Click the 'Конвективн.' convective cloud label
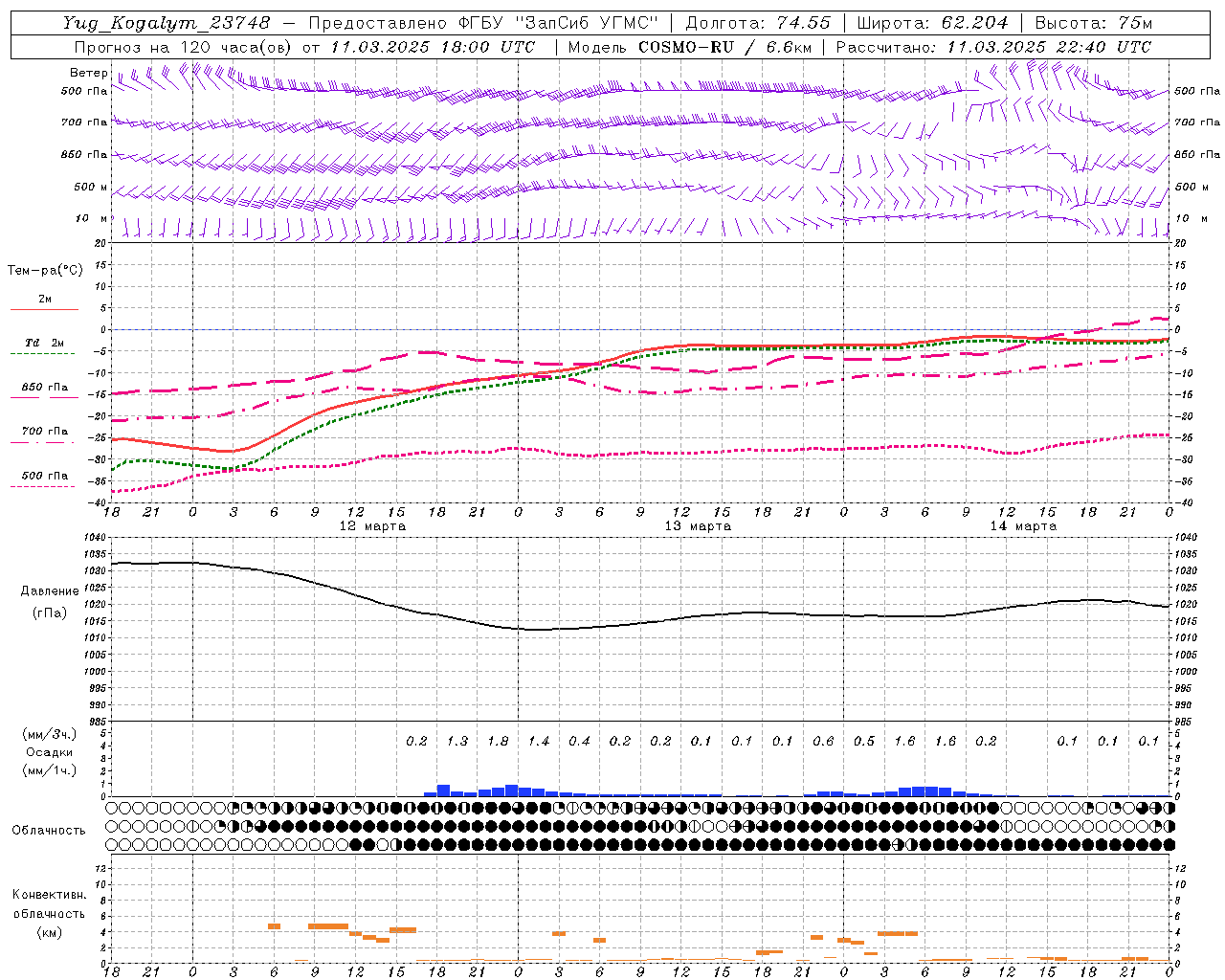The image size is (1225, 980). coord(50,895)
